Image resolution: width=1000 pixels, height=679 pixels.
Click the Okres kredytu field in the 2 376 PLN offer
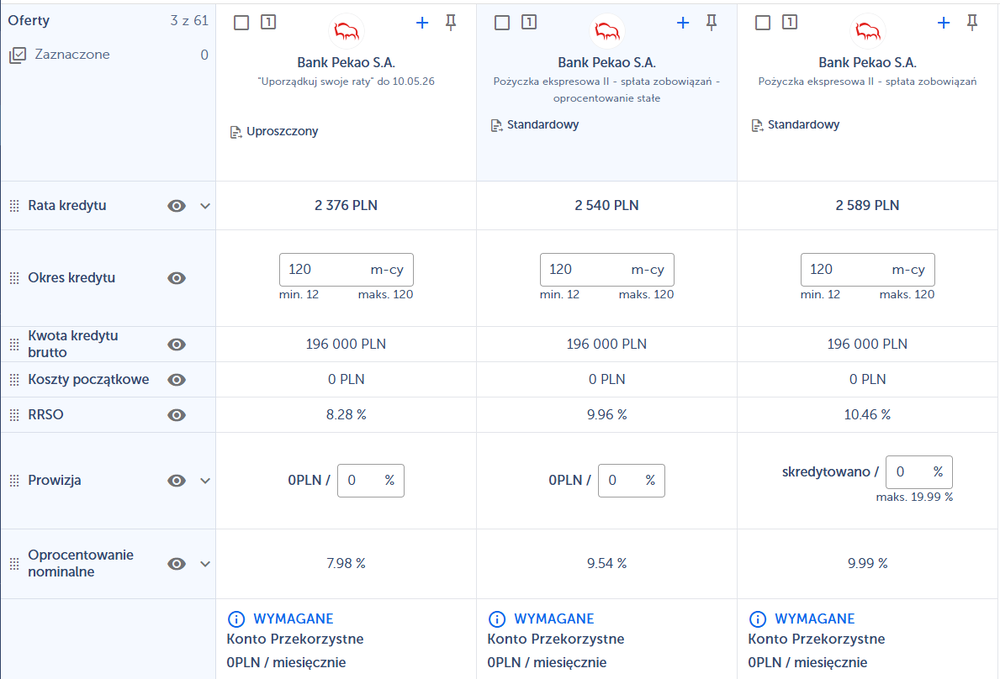pos(346,270)
